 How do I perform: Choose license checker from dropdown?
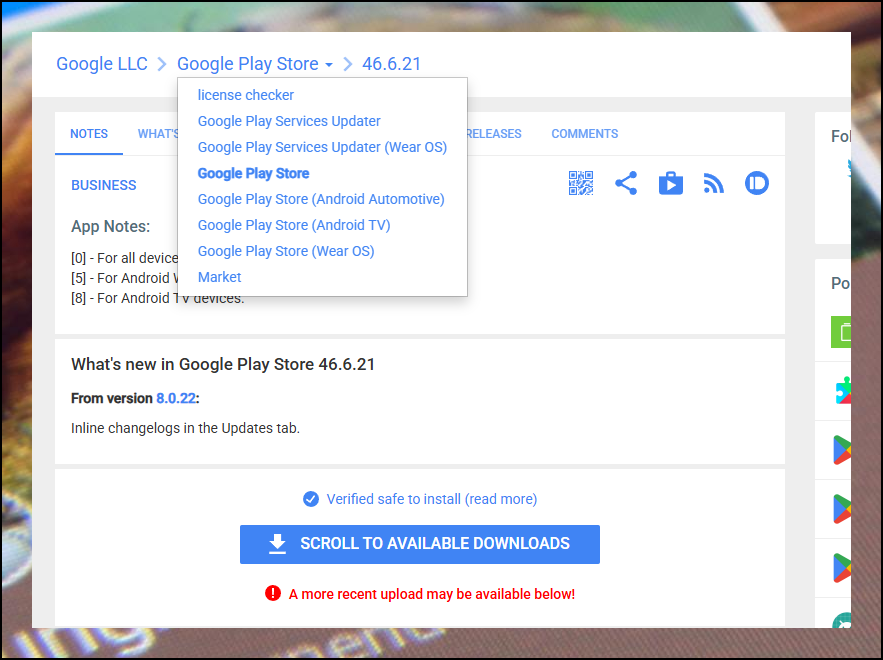pos(246,95)
